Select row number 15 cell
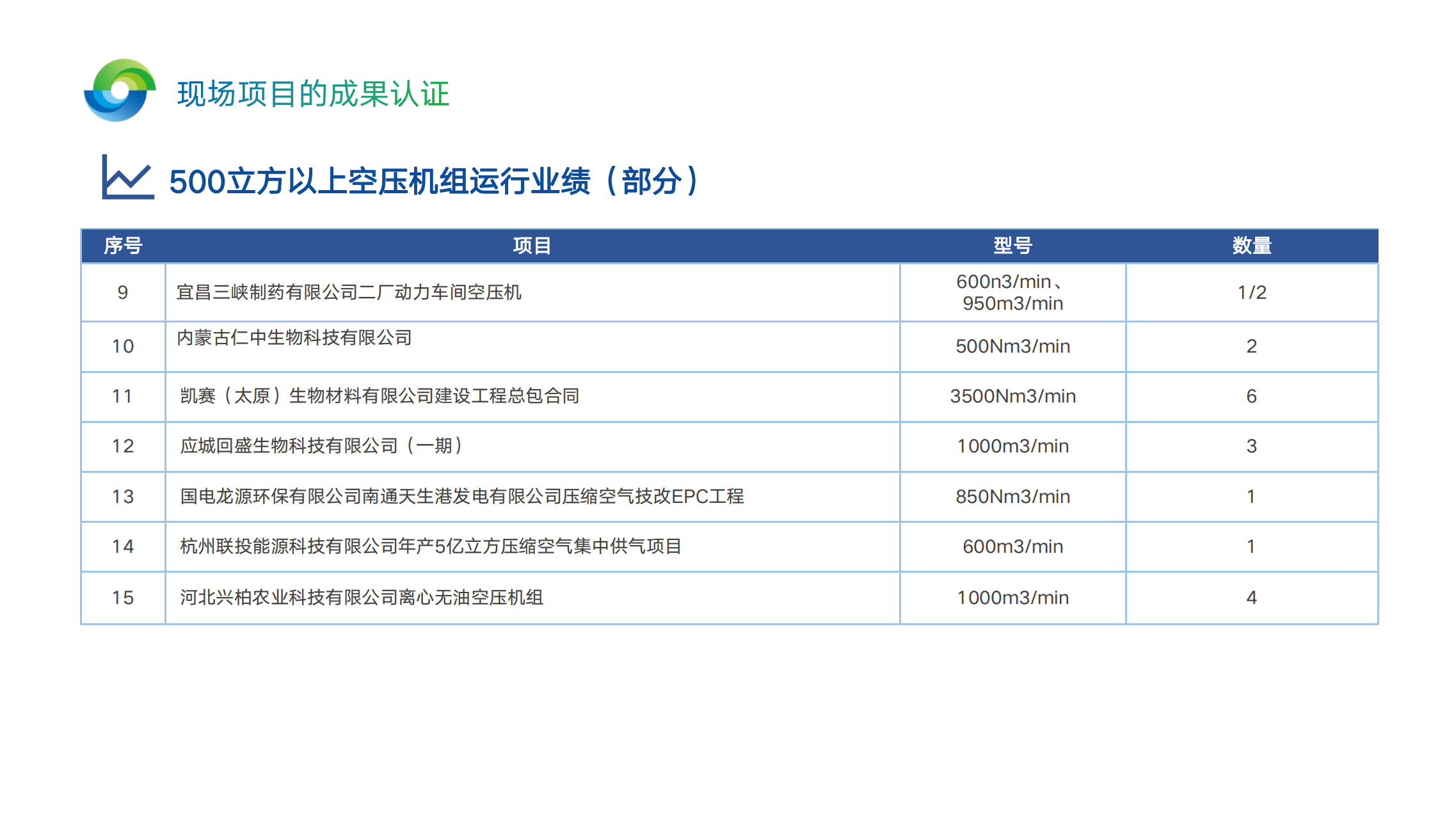 (123, 598)
